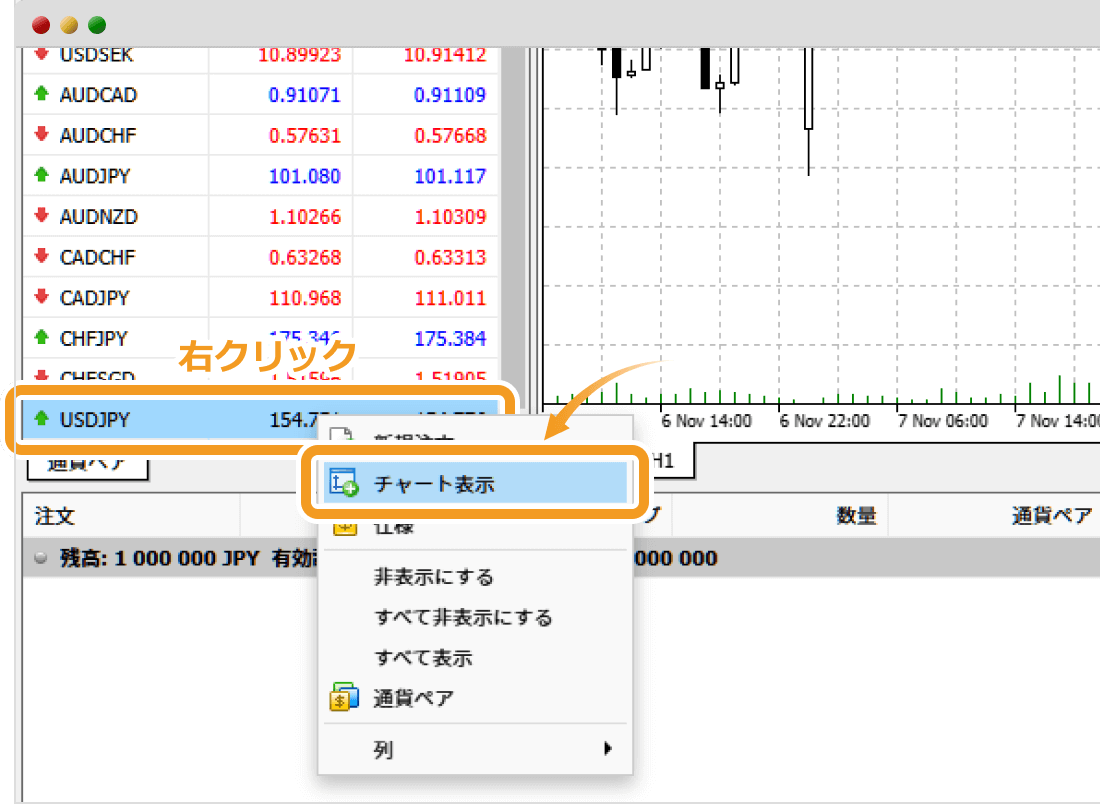Select the USDJPY row in Market Watch
1100x804 pixels.
click(x=260, y=420)
